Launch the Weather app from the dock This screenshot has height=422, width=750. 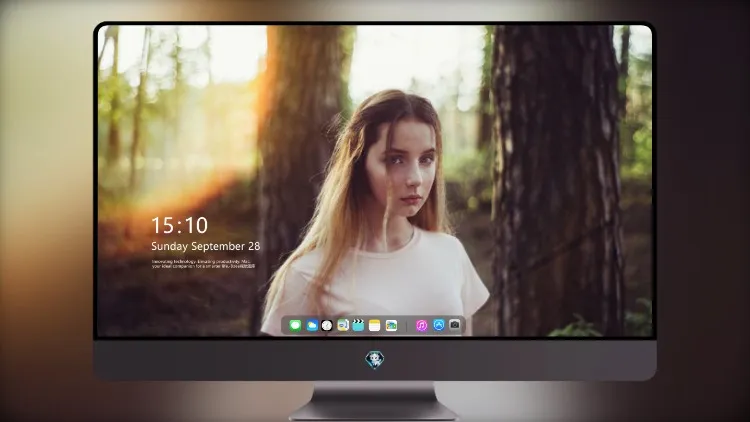tap(312, 326)
